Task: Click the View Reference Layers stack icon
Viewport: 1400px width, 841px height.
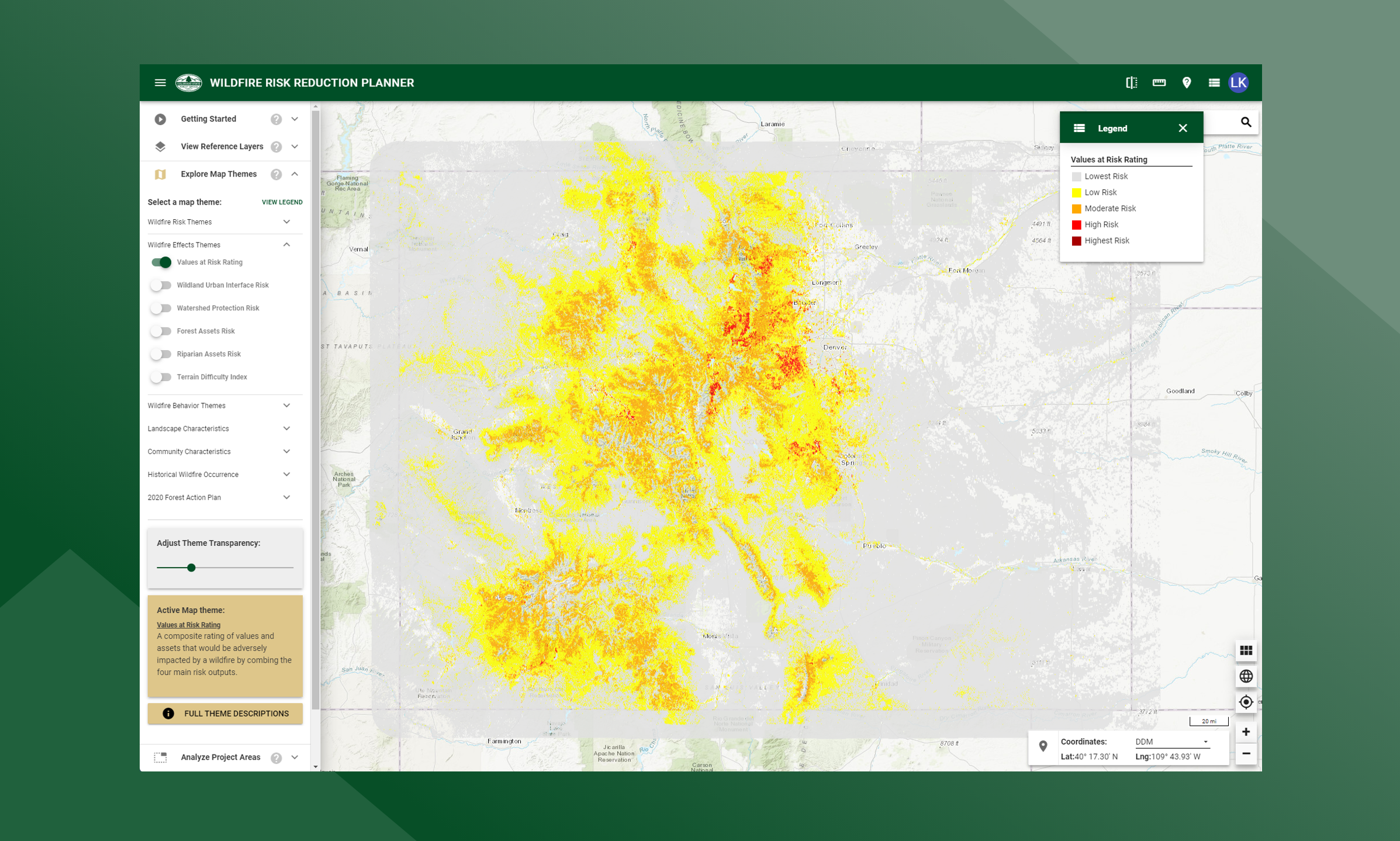Action: point(160,147)
